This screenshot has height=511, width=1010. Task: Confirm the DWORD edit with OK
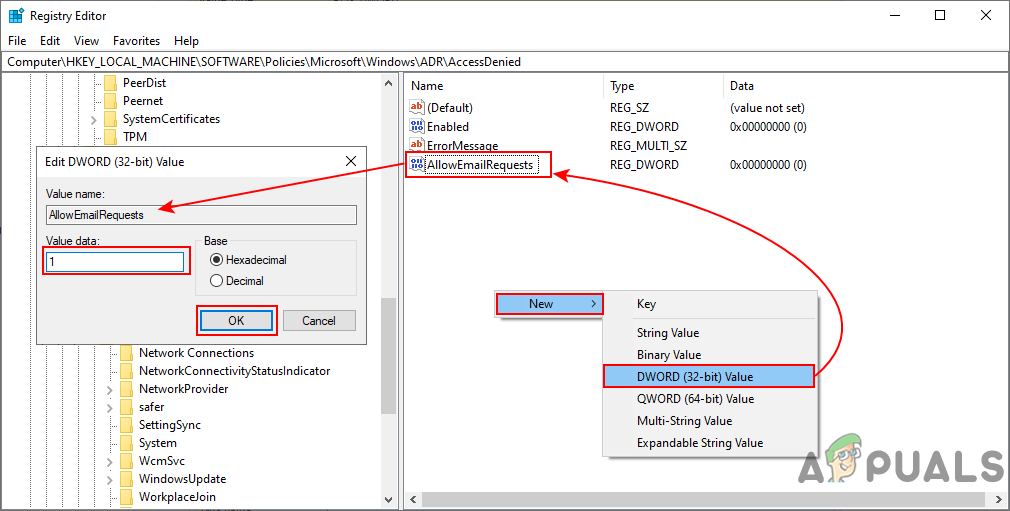pos(236,320)
